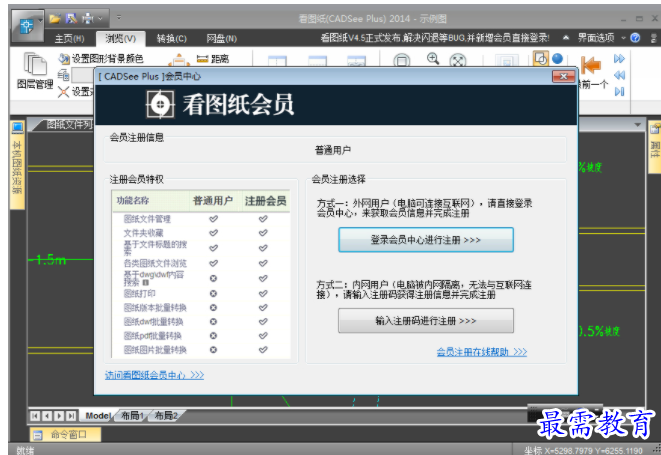
Task: Open the left sidebar blue panel icon
Action: click(x=18, y=127)
